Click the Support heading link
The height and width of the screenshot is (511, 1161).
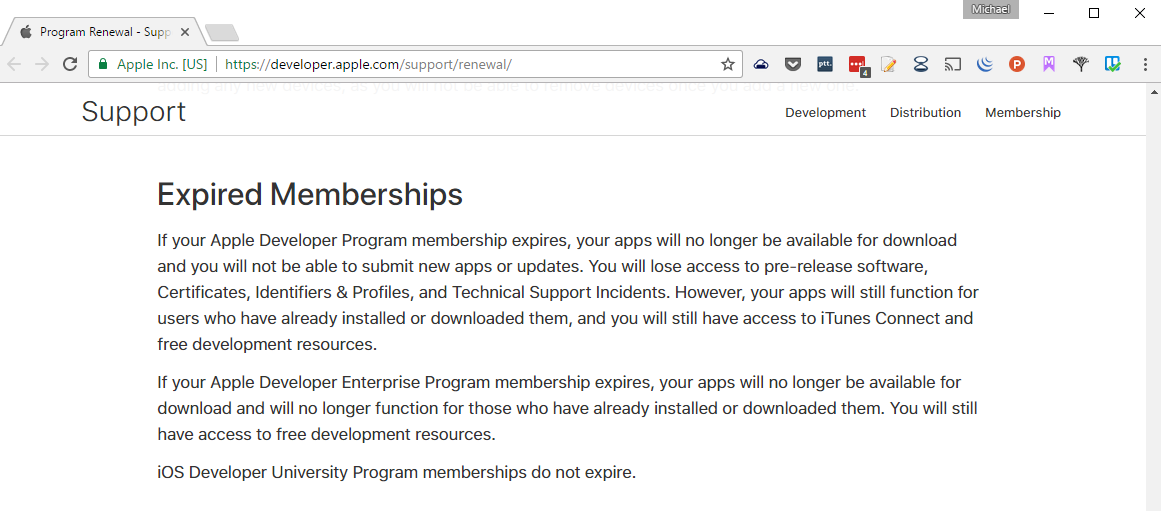tap(134, 111)
